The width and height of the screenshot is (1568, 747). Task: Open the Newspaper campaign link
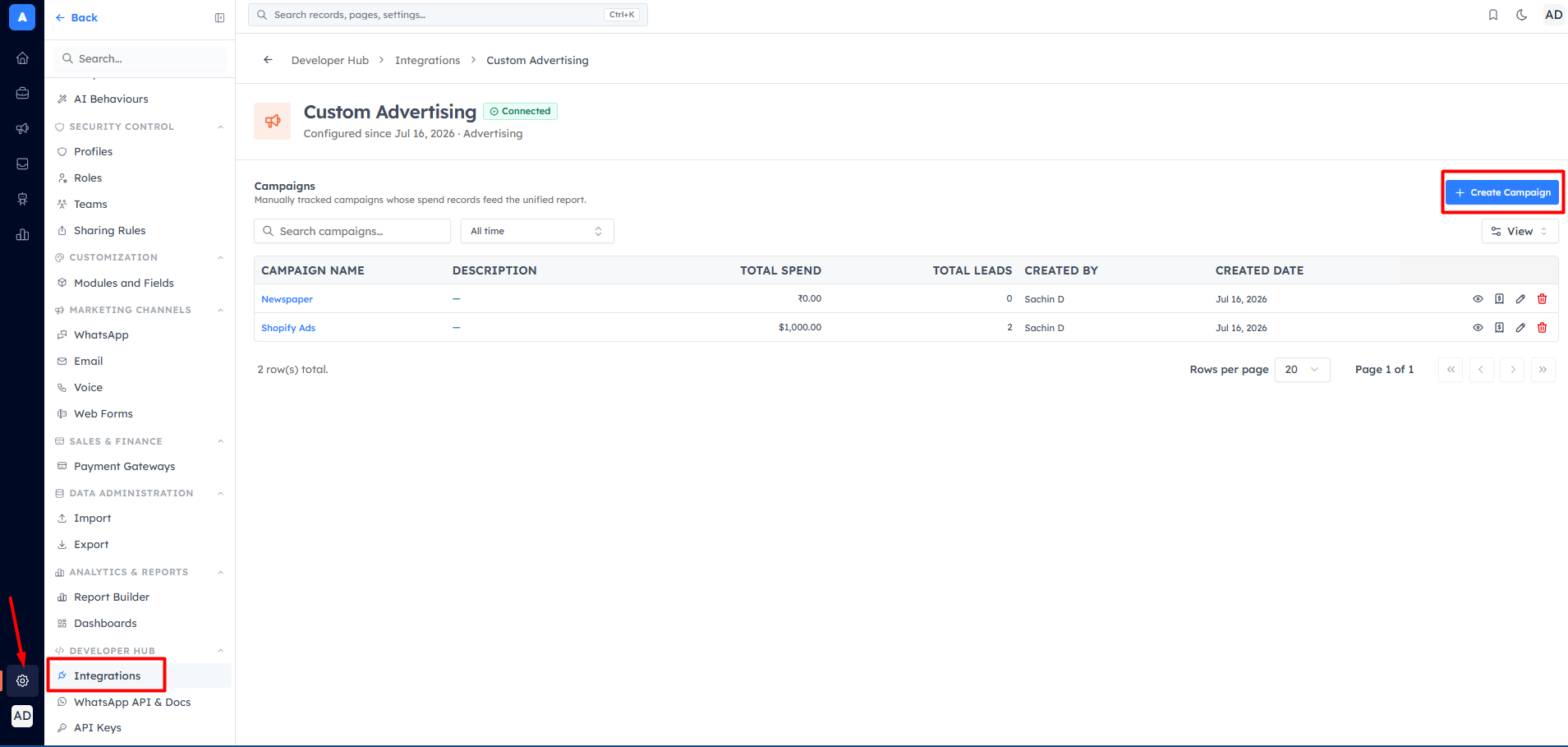(287, 299)
